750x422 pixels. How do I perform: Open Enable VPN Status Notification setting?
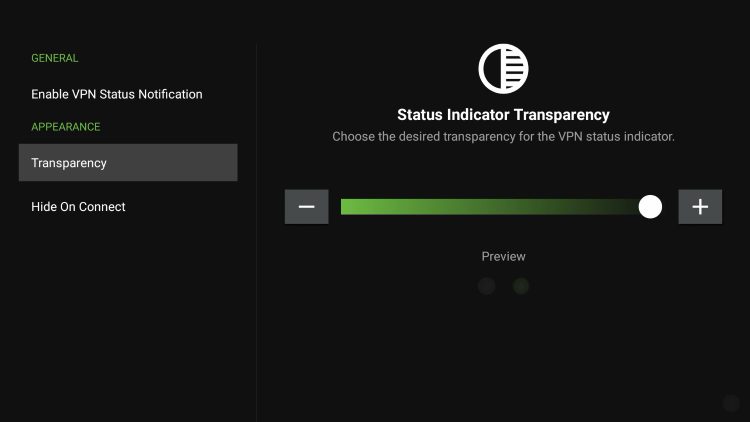pos(117,94)
